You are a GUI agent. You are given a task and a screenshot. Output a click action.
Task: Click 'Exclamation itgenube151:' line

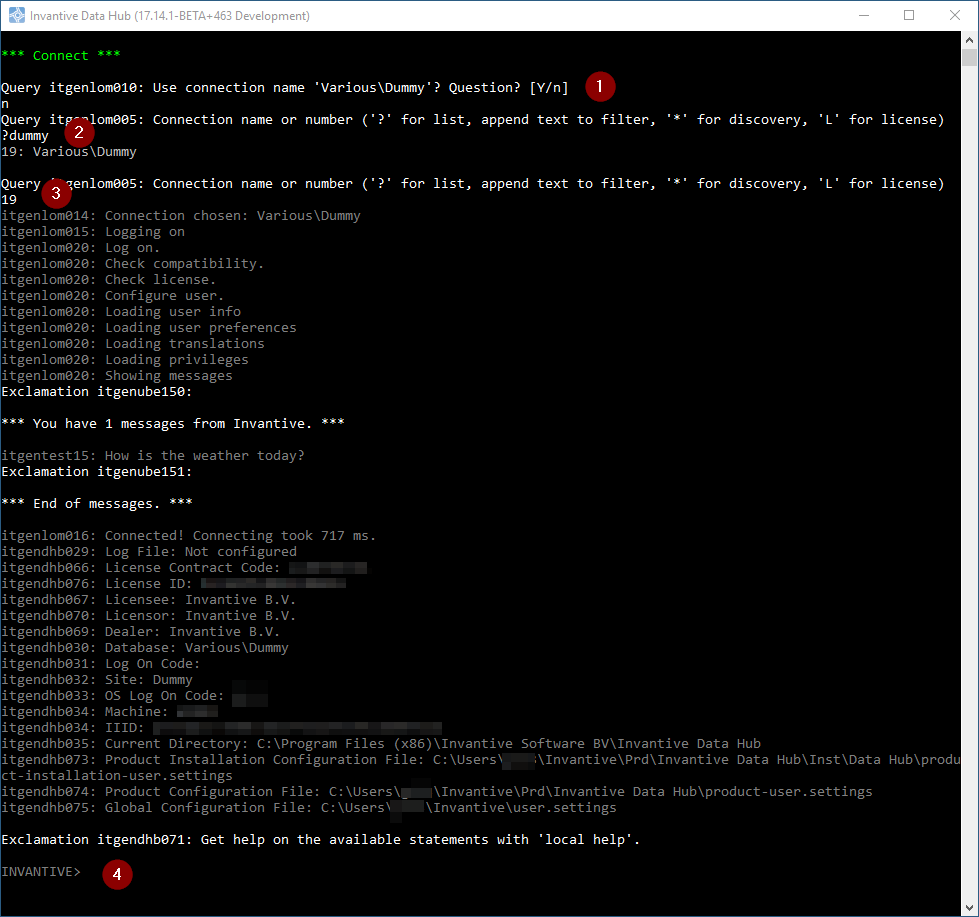coord(97,471)
